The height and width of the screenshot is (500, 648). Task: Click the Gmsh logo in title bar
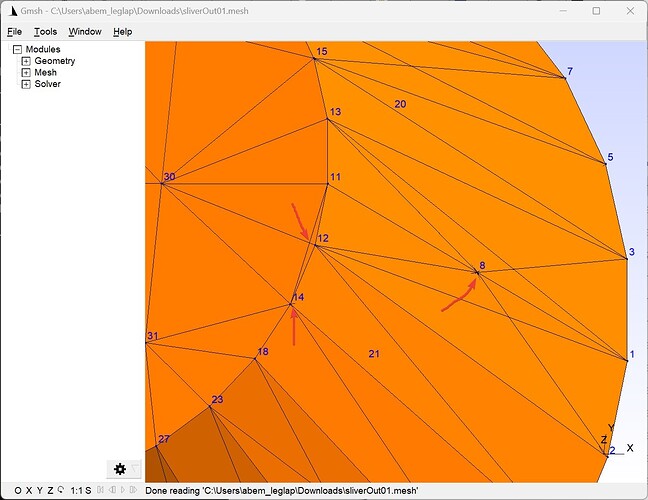point(13,11)
